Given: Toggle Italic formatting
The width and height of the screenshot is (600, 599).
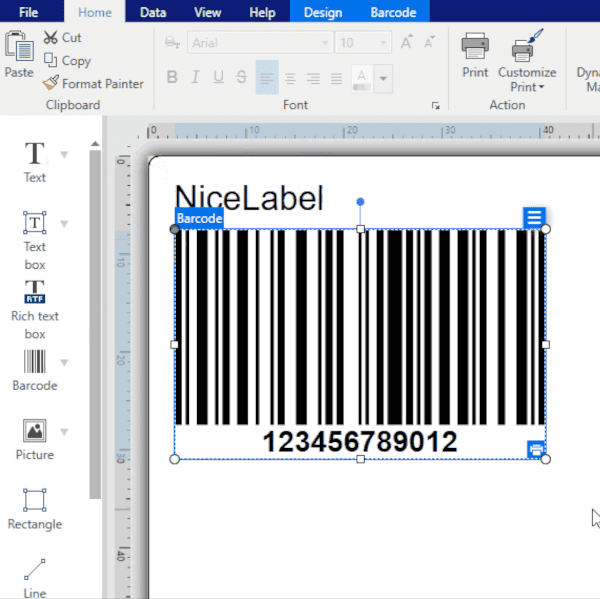Looking at the screenshot, I should click(195, 77).
